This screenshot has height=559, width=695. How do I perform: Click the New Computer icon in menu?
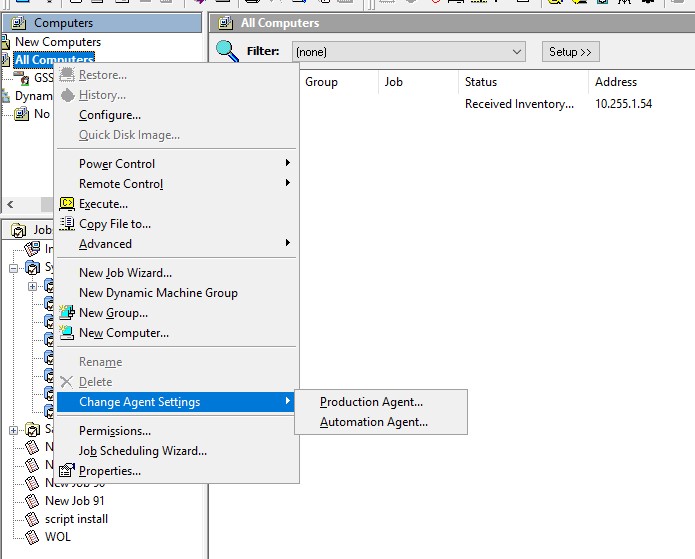[x=67, y=333]
